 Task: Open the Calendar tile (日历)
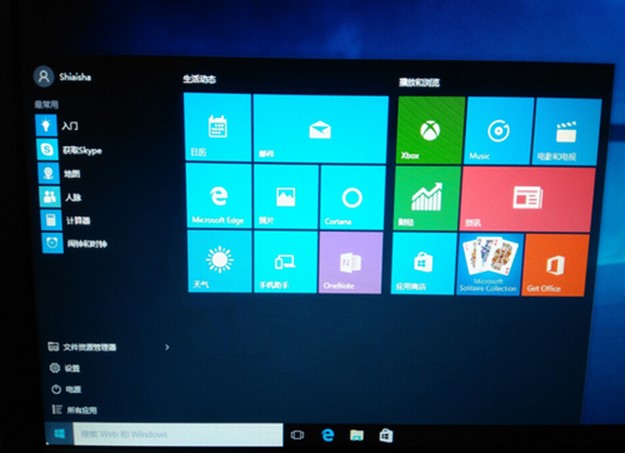pos(218,127)
